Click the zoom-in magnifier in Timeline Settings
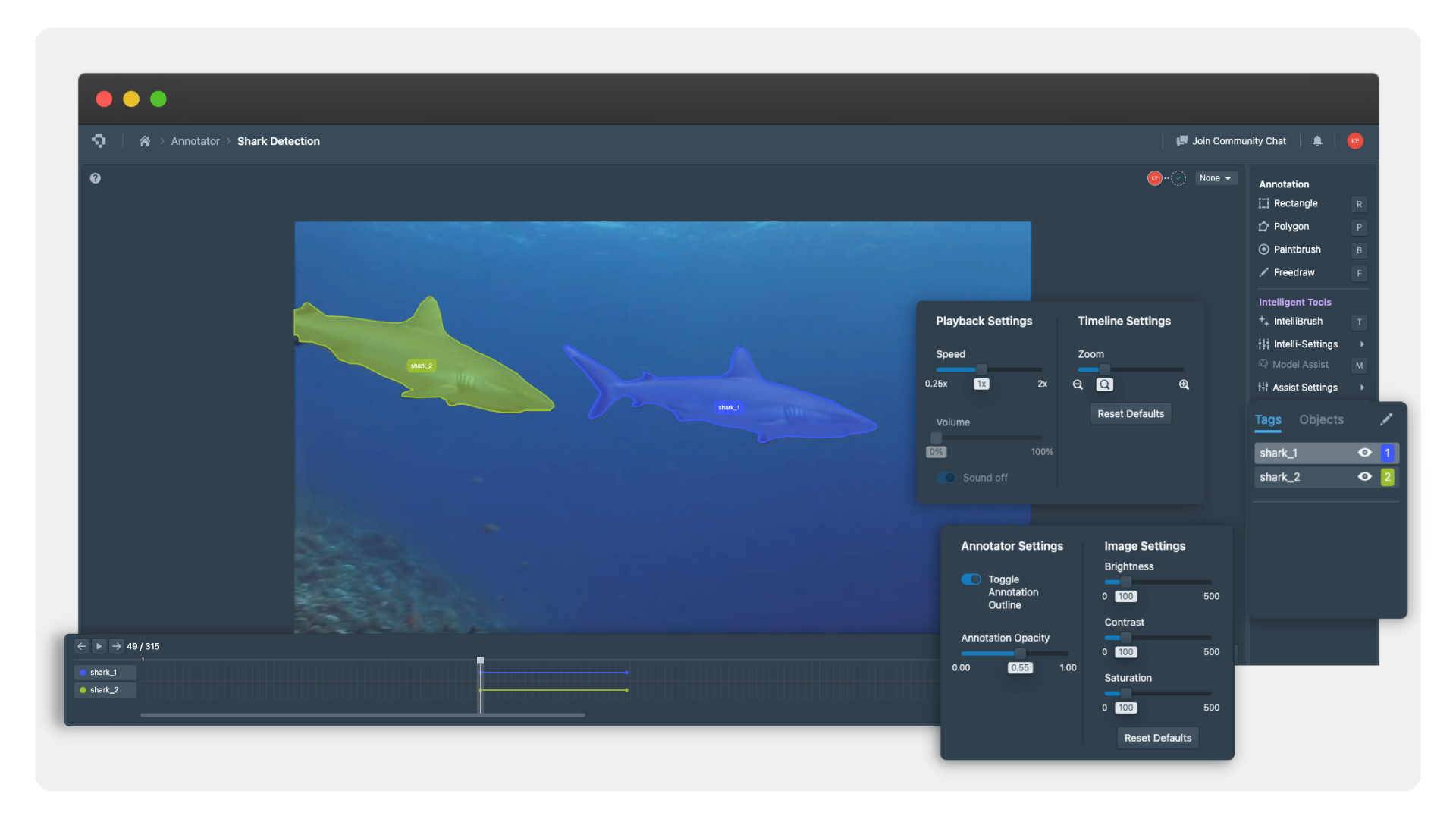 tap(1184, 384)
